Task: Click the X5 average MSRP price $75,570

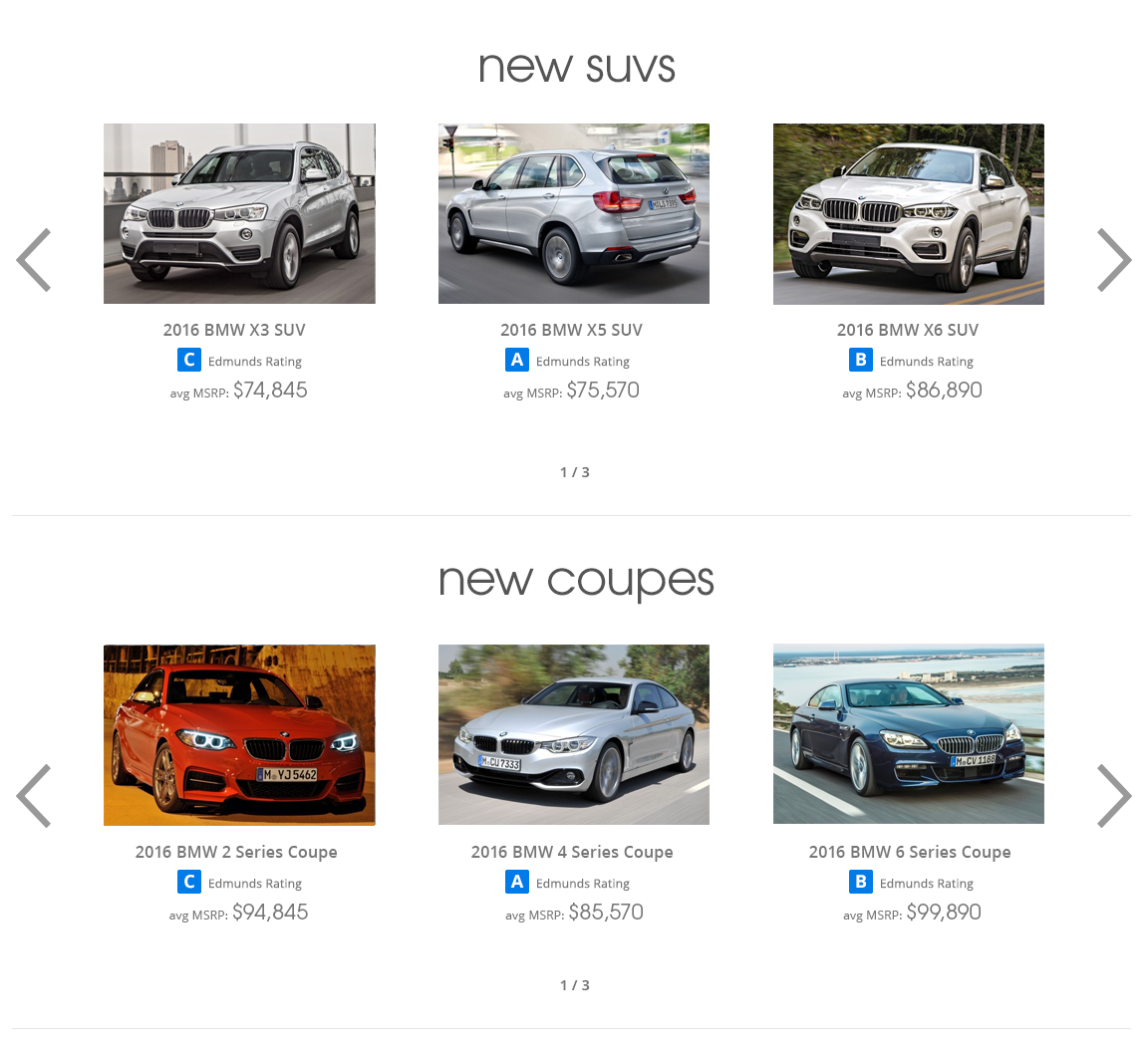Action: [x=603, y=391]
